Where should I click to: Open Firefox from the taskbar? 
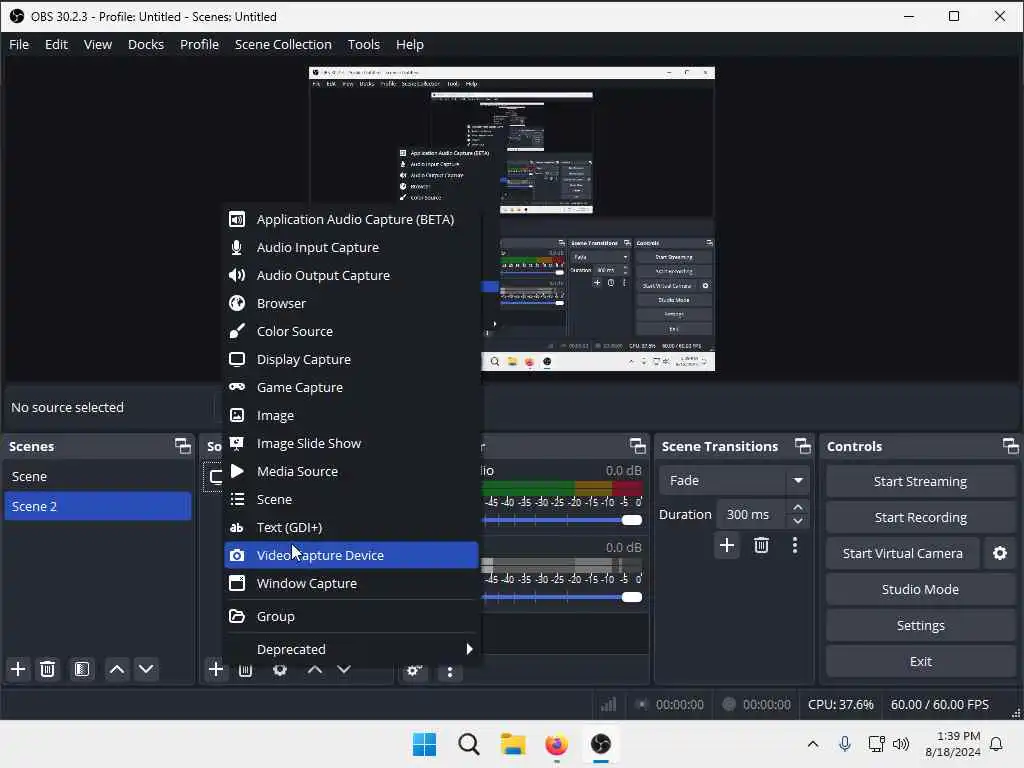pos(556,744)
